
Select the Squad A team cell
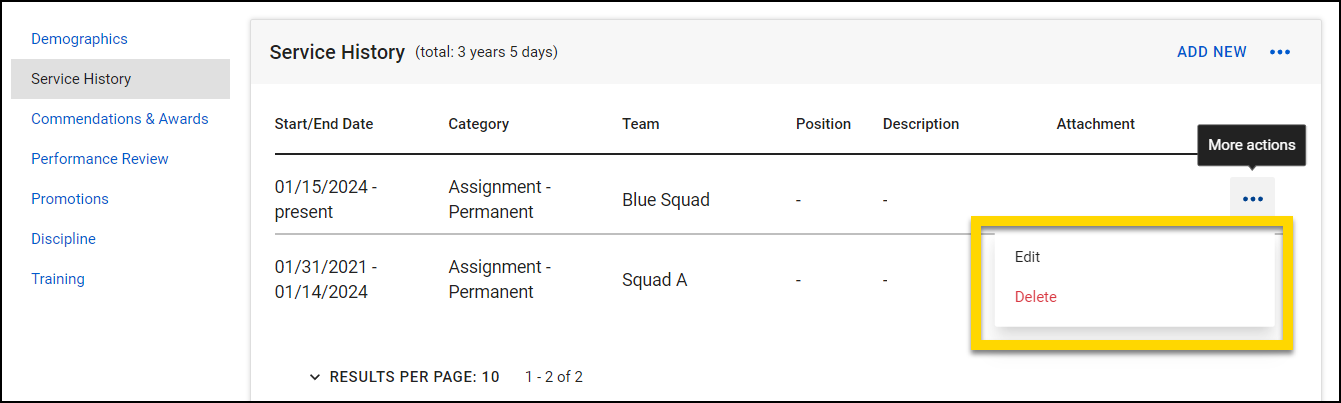654,280
